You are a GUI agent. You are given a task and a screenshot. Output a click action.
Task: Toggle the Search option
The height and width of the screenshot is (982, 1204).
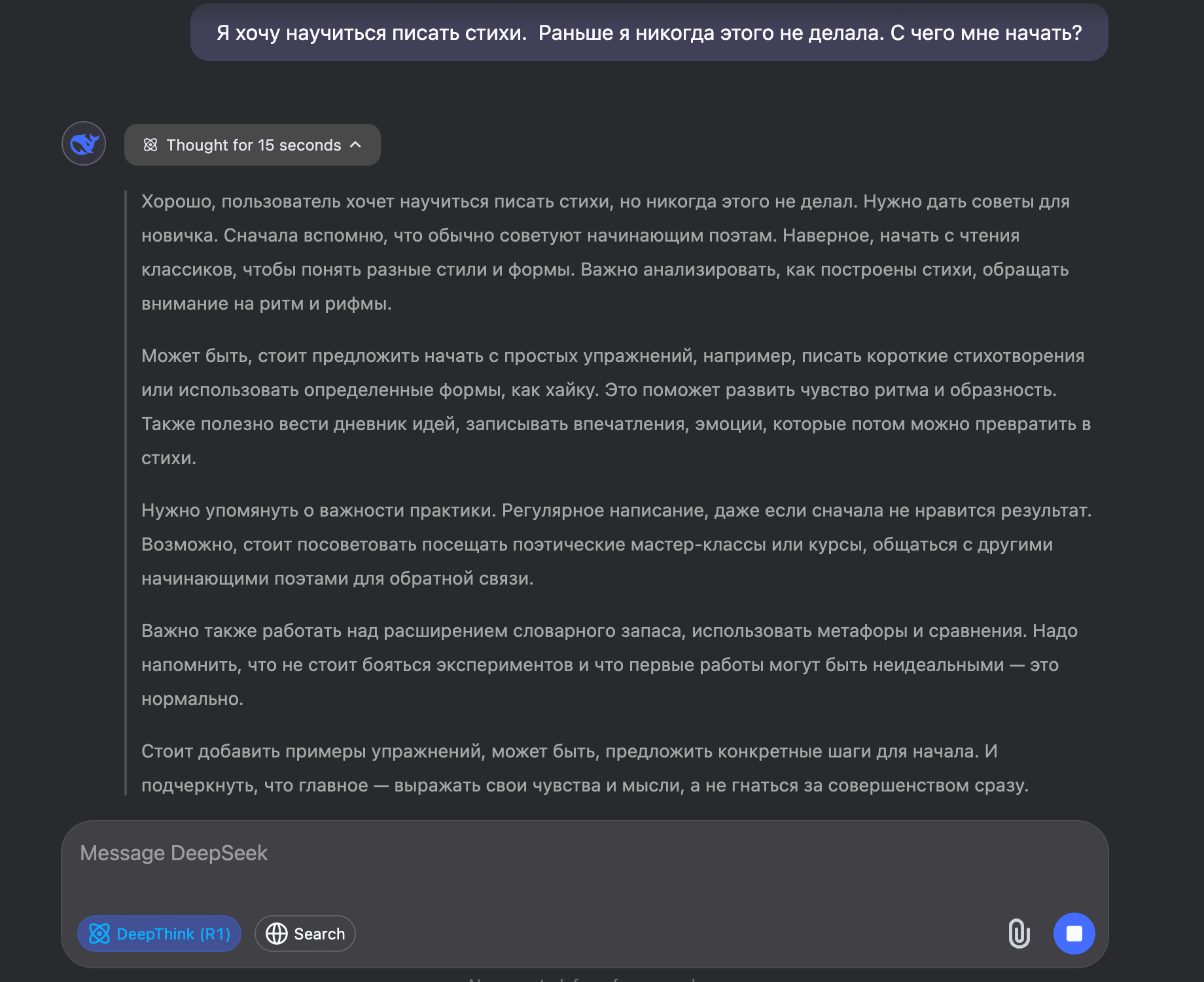coord(305,933)
